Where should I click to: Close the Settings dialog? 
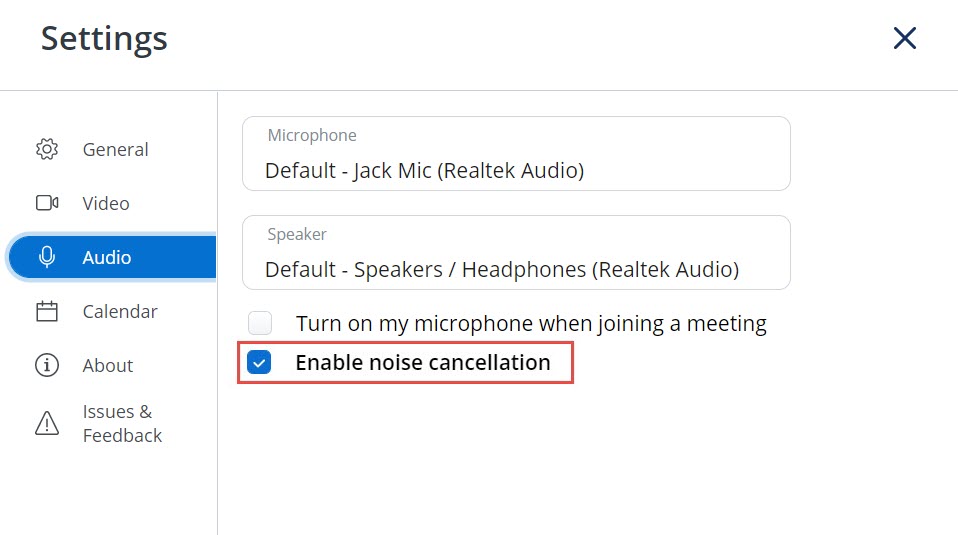point(905,38)
